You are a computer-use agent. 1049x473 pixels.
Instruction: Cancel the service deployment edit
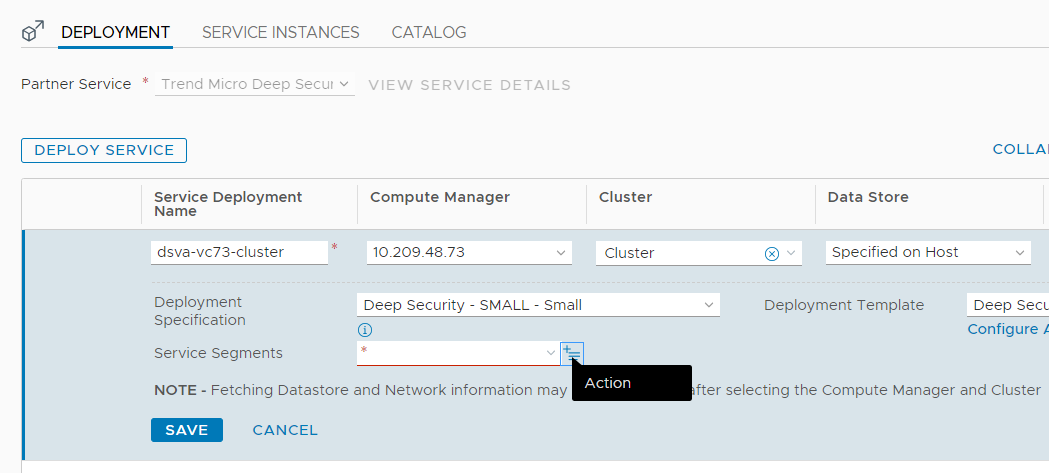click(x=285, y=430)
